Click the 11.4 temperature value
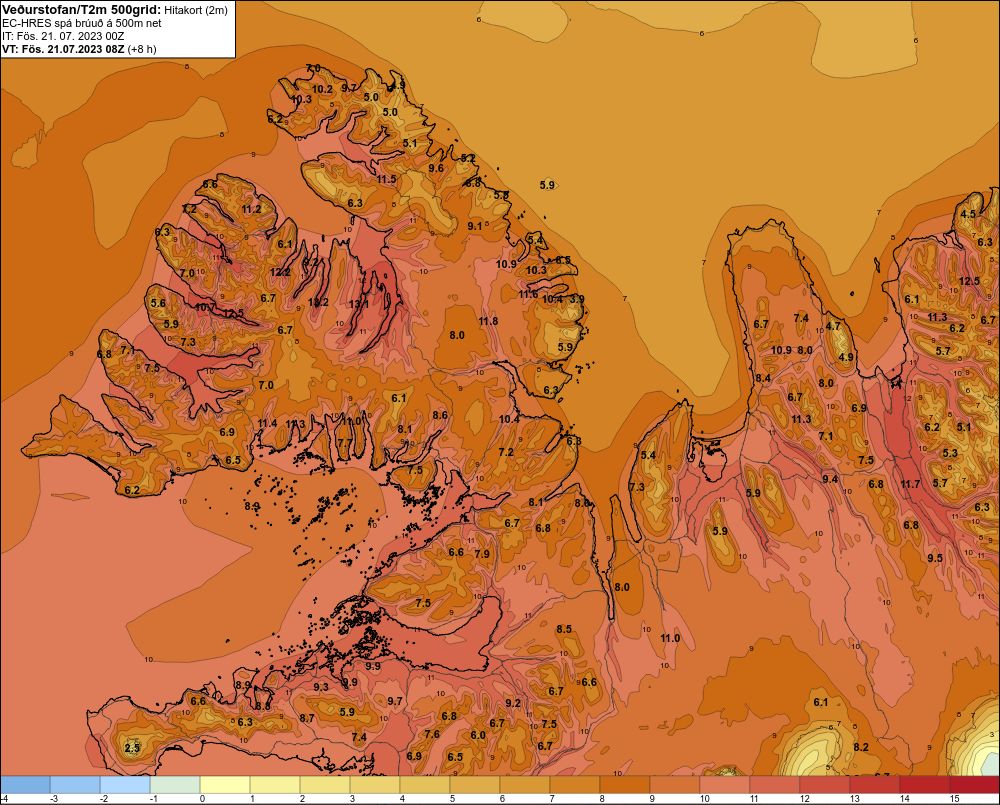 coord(267,423)
